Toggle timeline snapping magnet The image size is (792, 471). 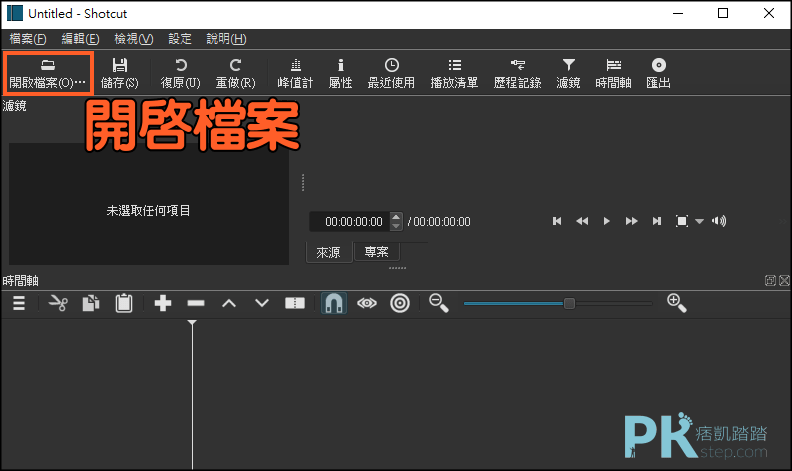pos(334,303)
